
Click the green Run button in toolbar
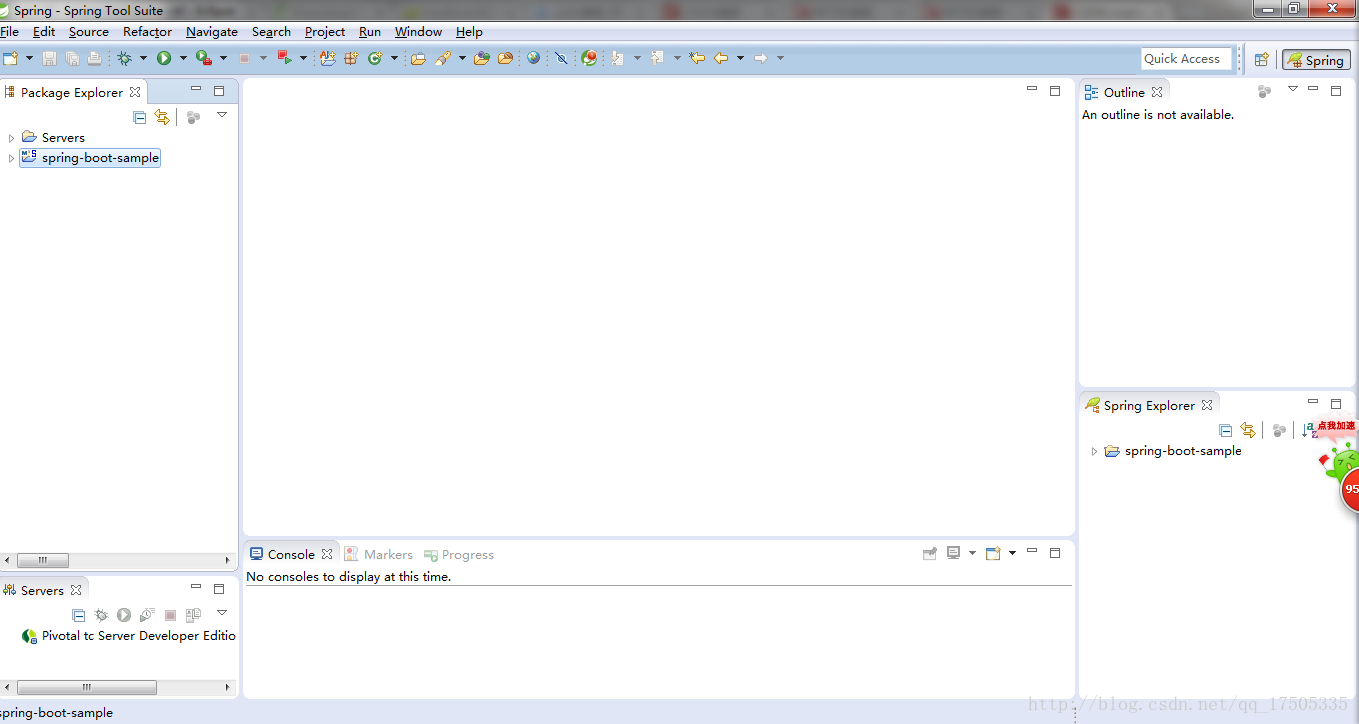pos(164,58)
